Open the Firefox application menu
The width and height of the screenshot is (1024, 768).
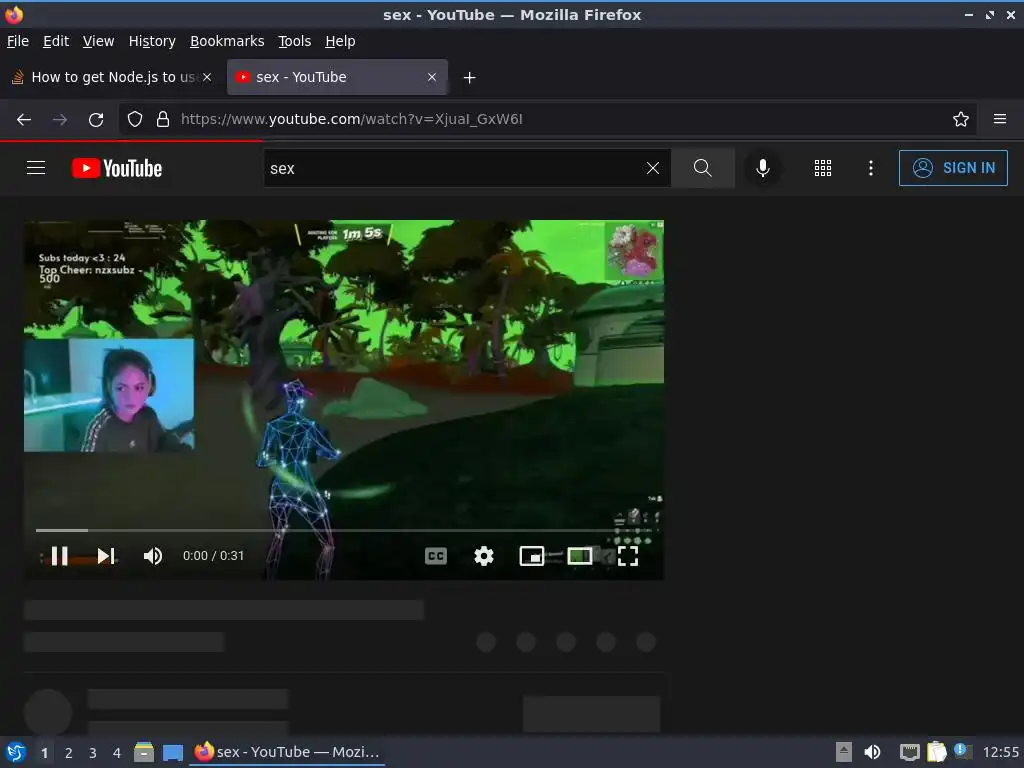[x=1000, y=120]
